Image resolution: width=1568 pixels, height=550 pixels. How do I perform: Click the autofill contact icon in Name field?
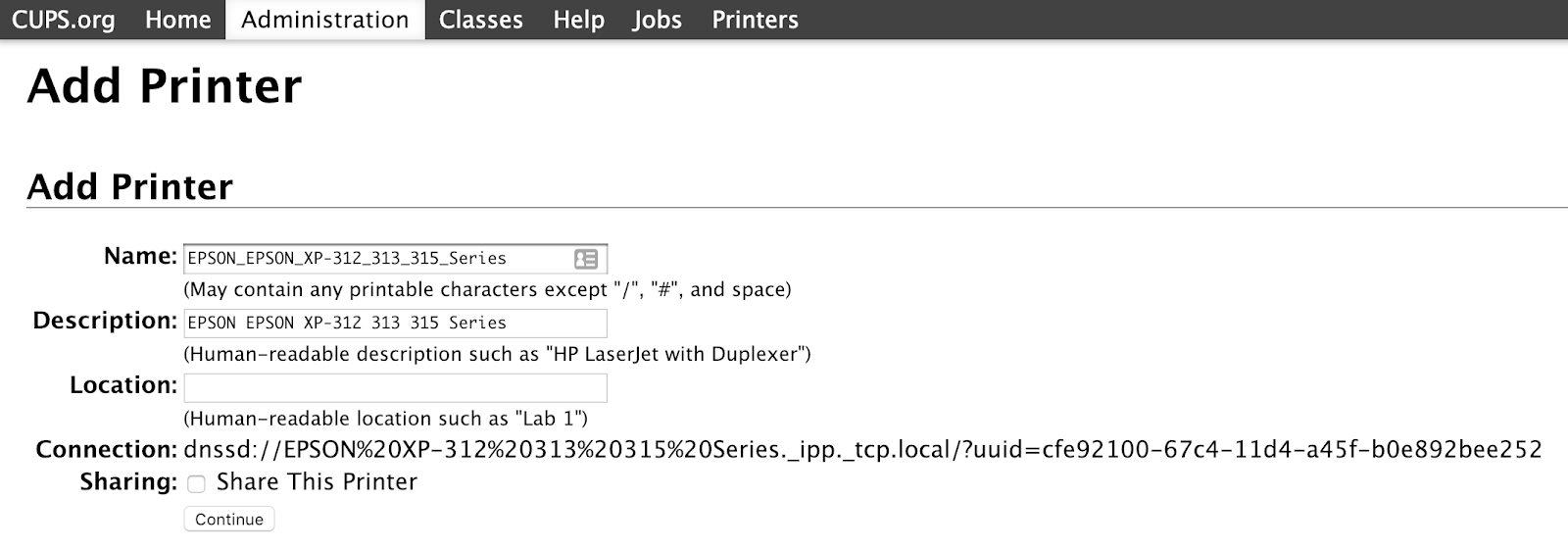(586, 259)
